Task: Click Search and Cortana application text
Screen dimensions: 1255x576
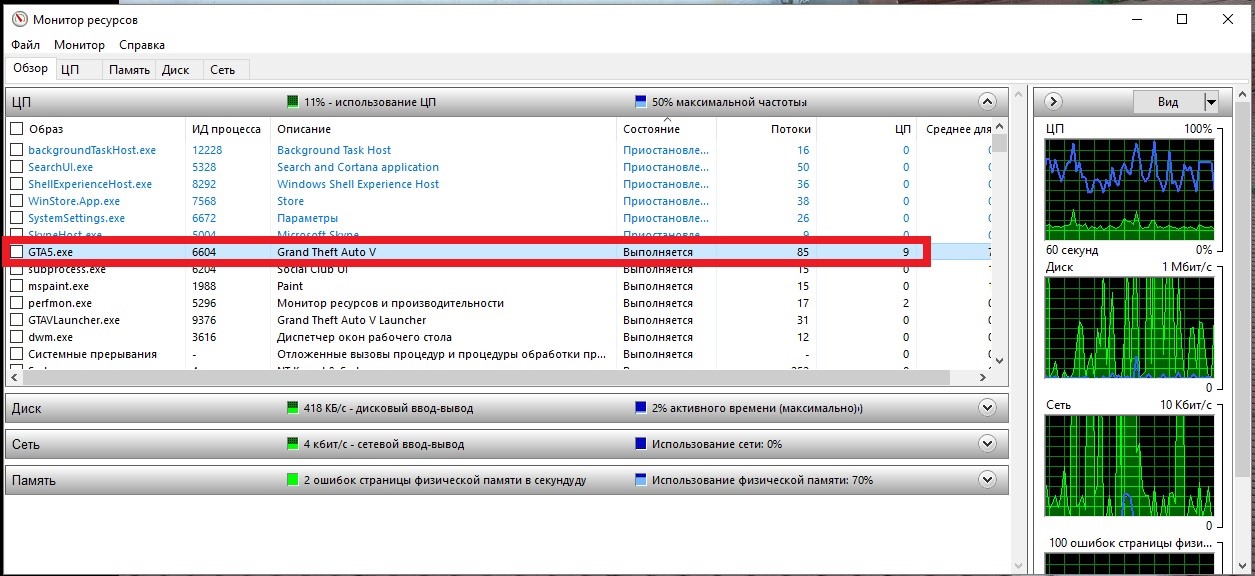Action: pos(358,167)
